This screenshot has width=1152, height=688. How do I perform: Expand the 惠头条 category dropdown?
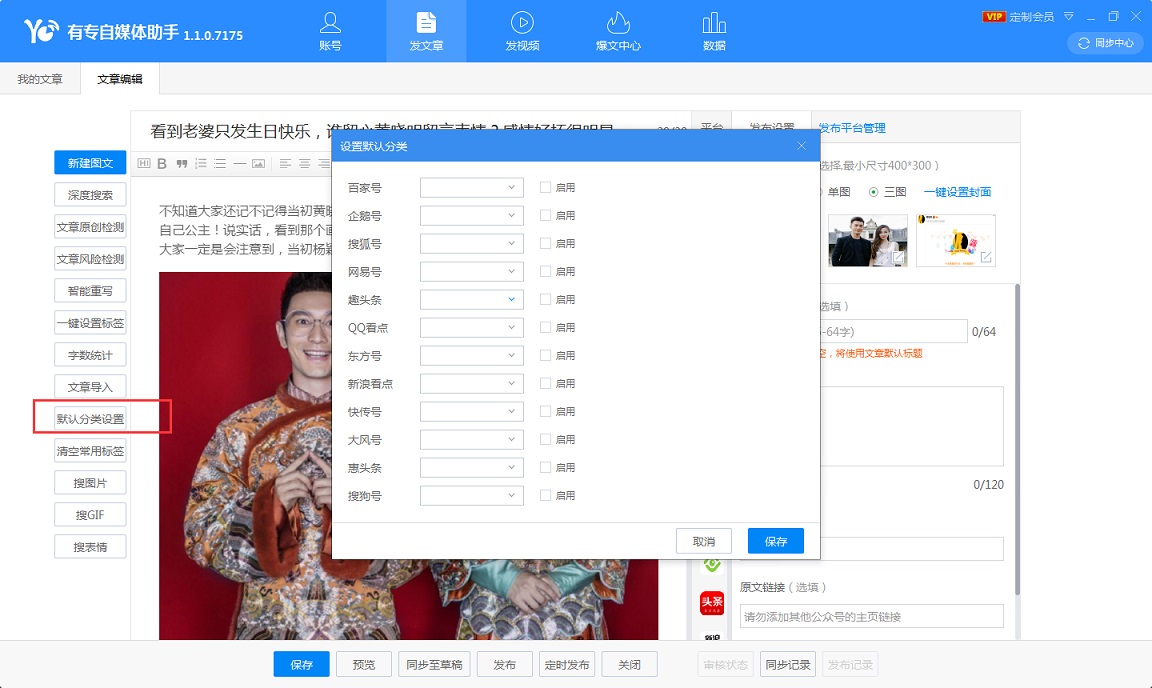472,467
